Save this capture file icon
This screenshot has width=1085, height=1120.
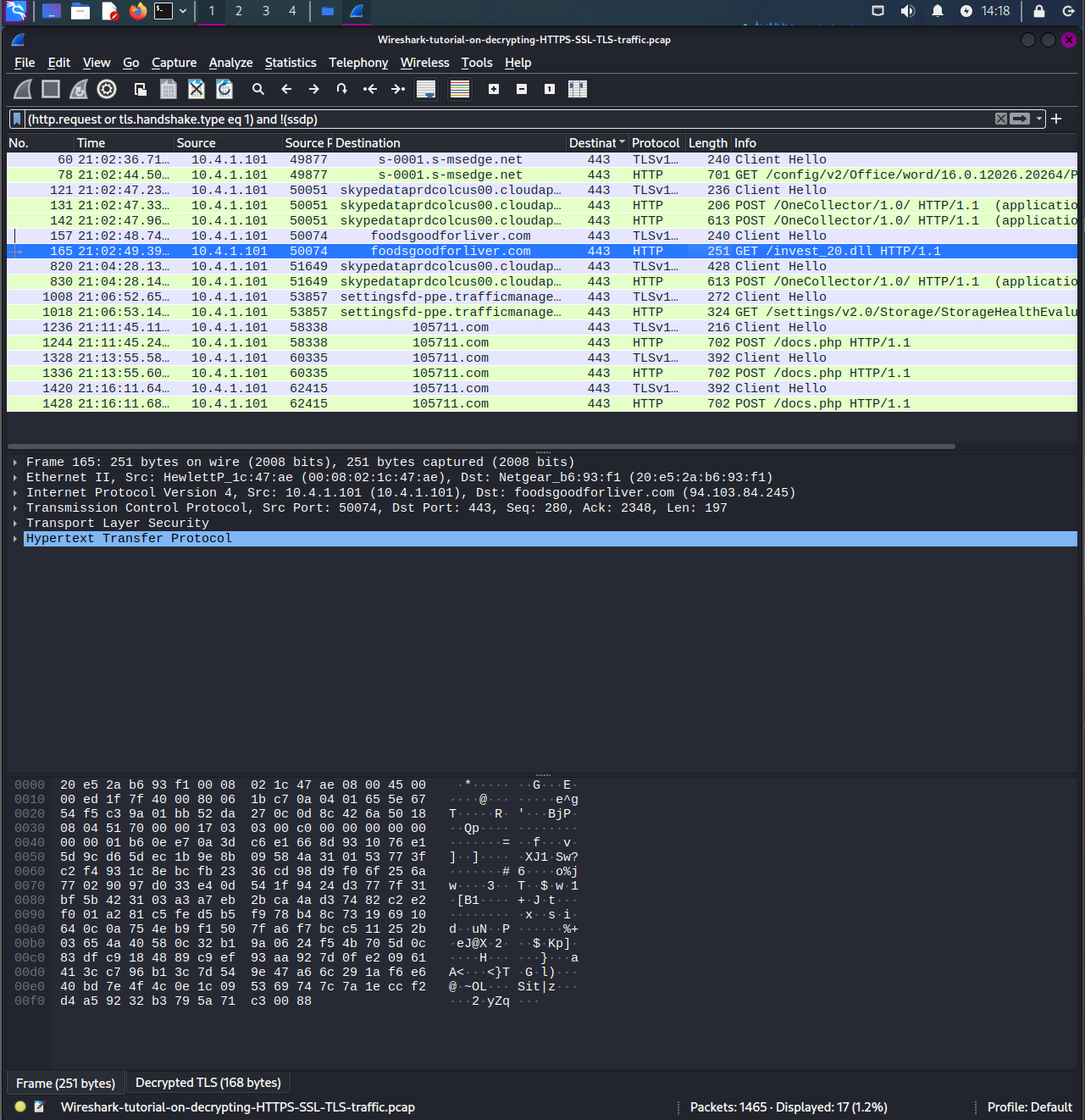[169, 89]
